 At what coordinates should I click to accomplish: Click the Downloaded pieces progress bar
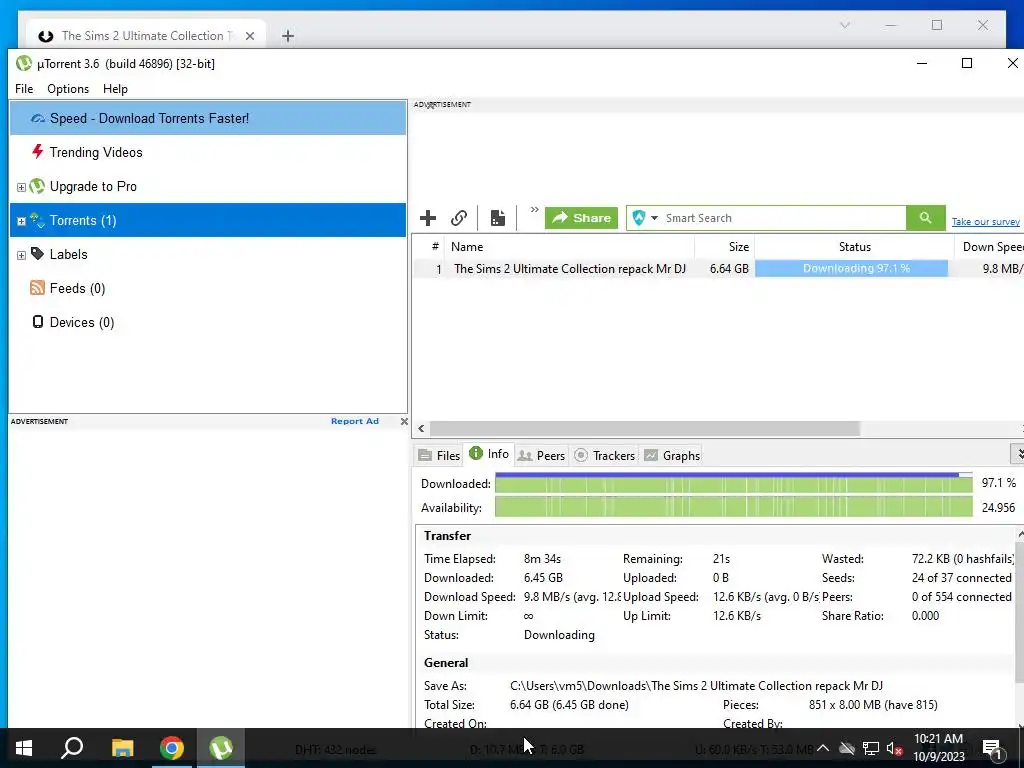[733, 483]
